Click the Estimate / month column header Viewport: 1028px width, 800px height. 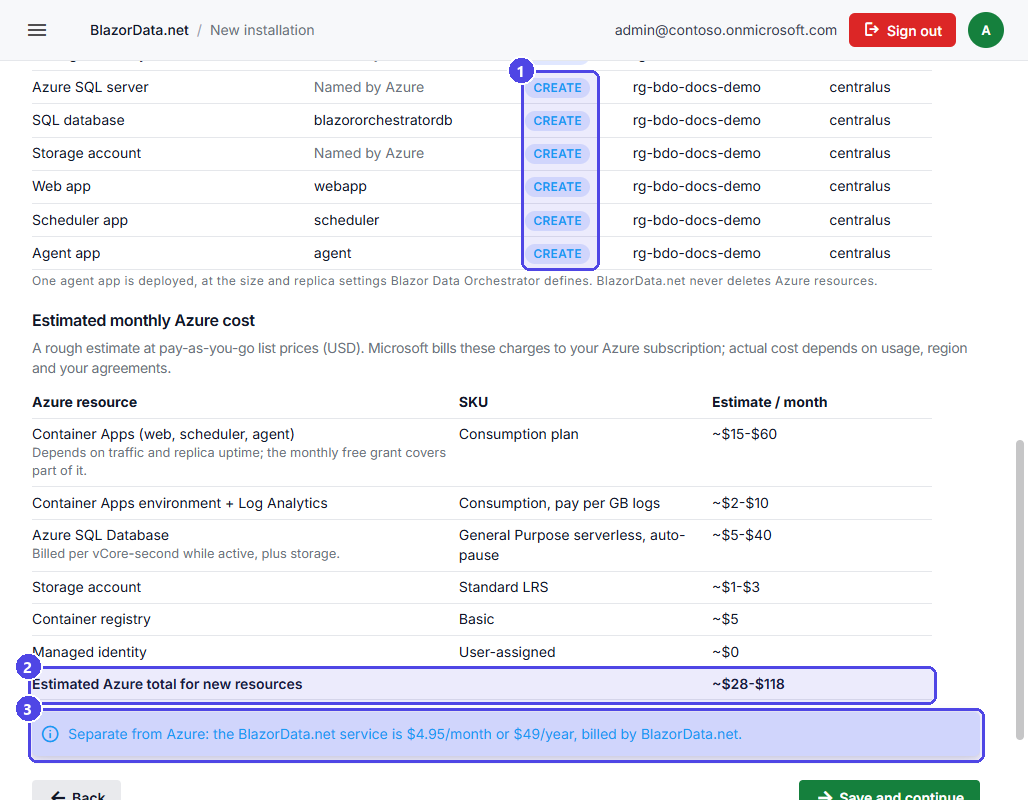tap(770, 402)
